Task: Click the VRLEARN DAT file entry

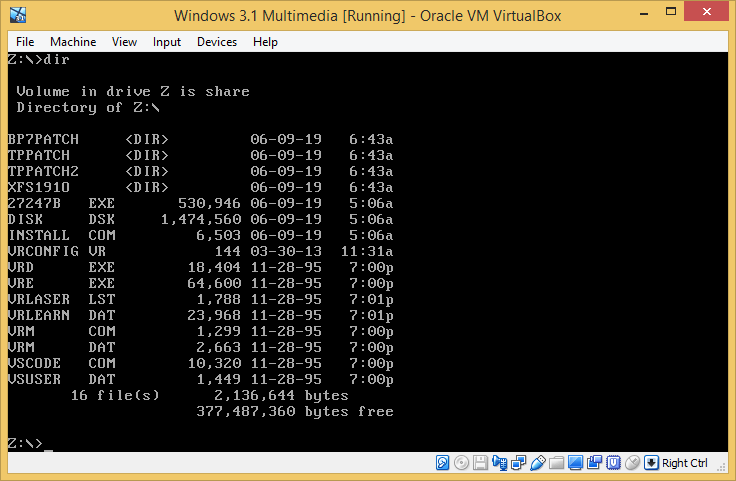Action: pos(200,315)
